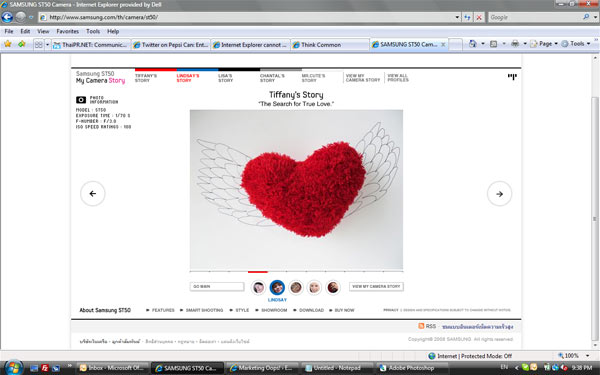This screenshot has height=375, width=600.
Task: Click the address bar URL field
Action: (x=246, y=17)
